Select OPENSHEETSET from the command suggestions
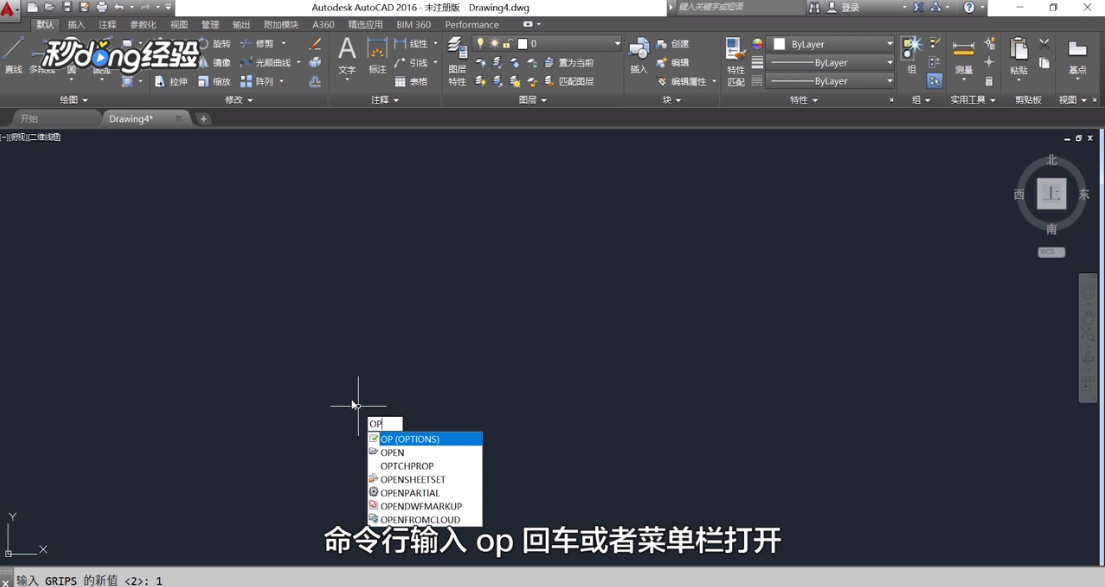Image resolution: width=1105 pixels, height=587 pixels. coord(425,479)
